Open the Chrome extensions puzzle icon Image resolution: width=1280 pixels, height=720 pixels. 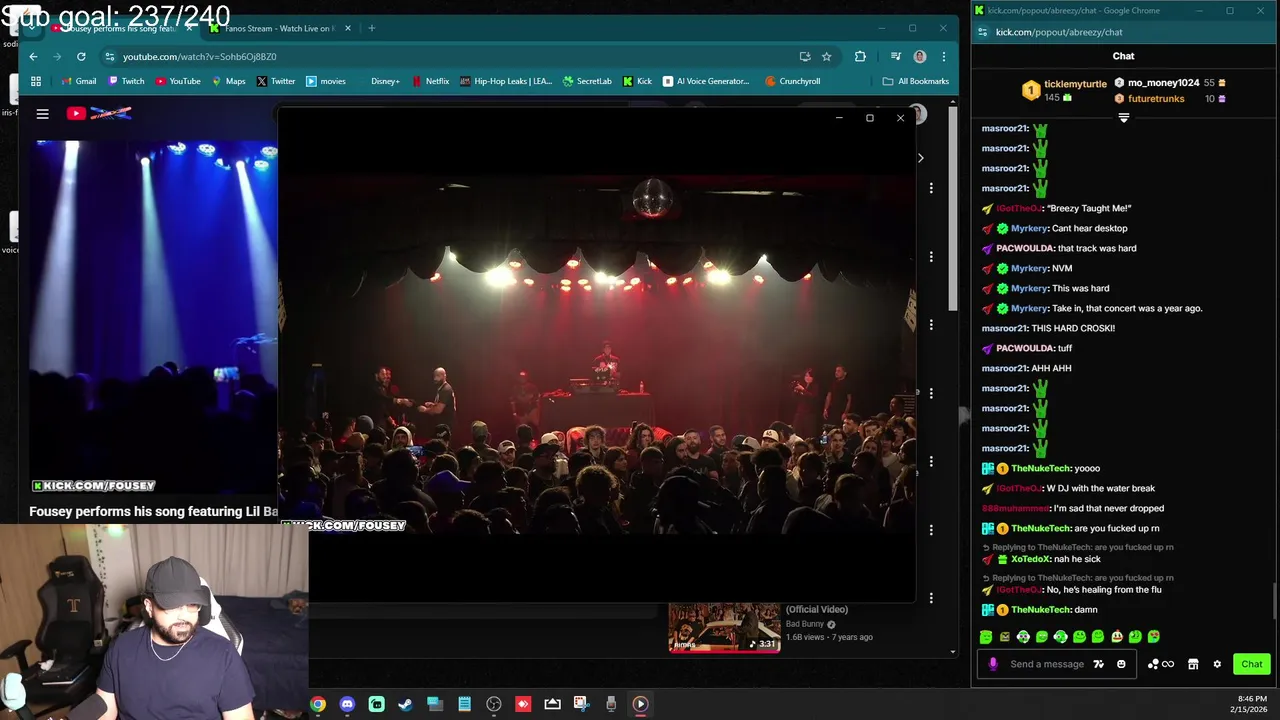pos(860,57)
